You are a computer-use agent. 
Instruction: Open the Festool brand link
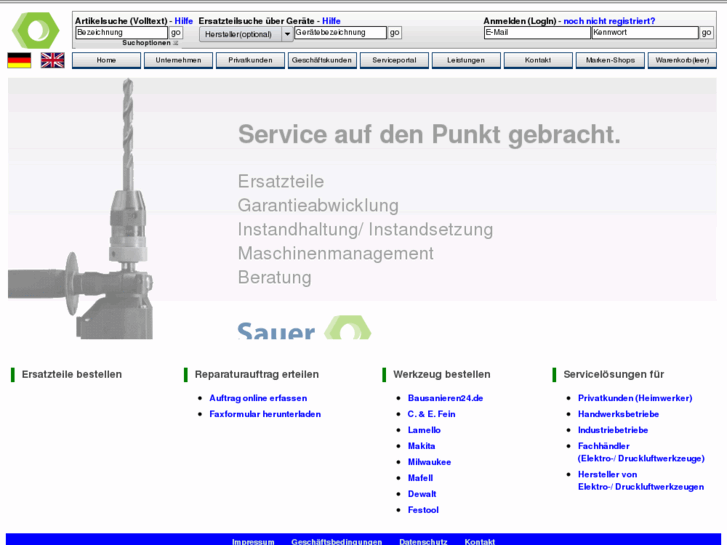click(x=423, y=510)
